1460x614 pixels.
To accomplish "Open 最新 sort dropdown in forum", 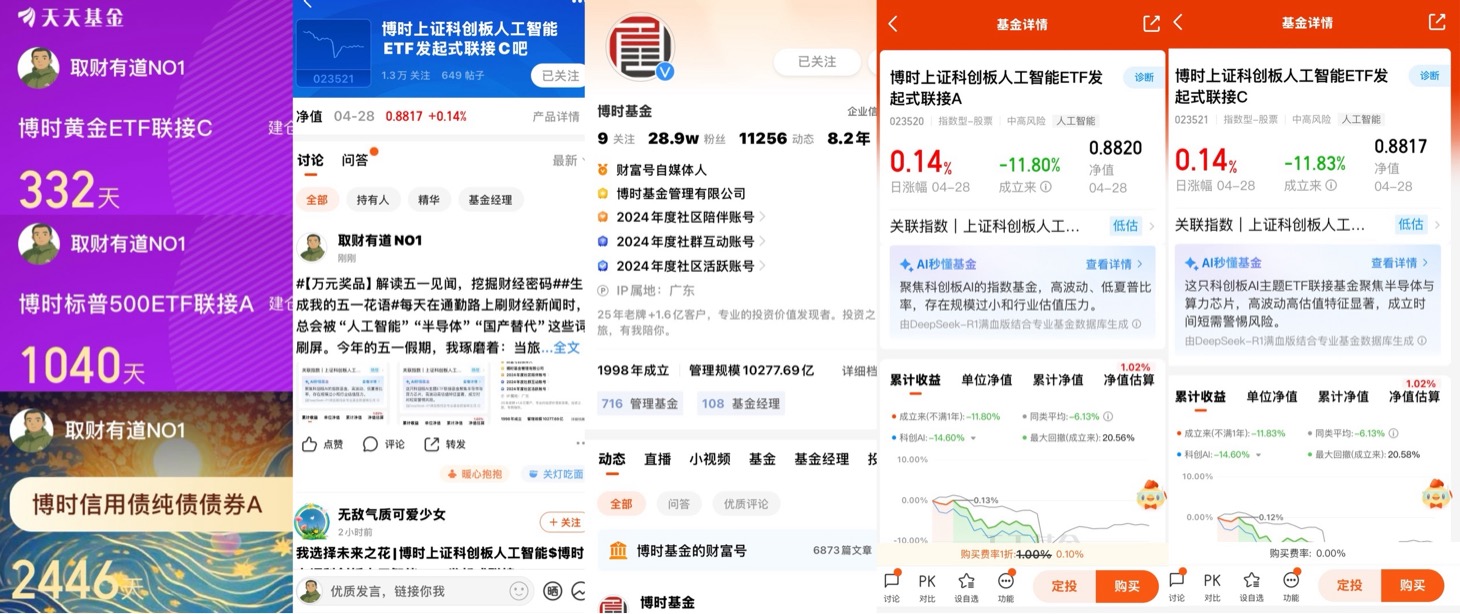I will coord(569,160).
